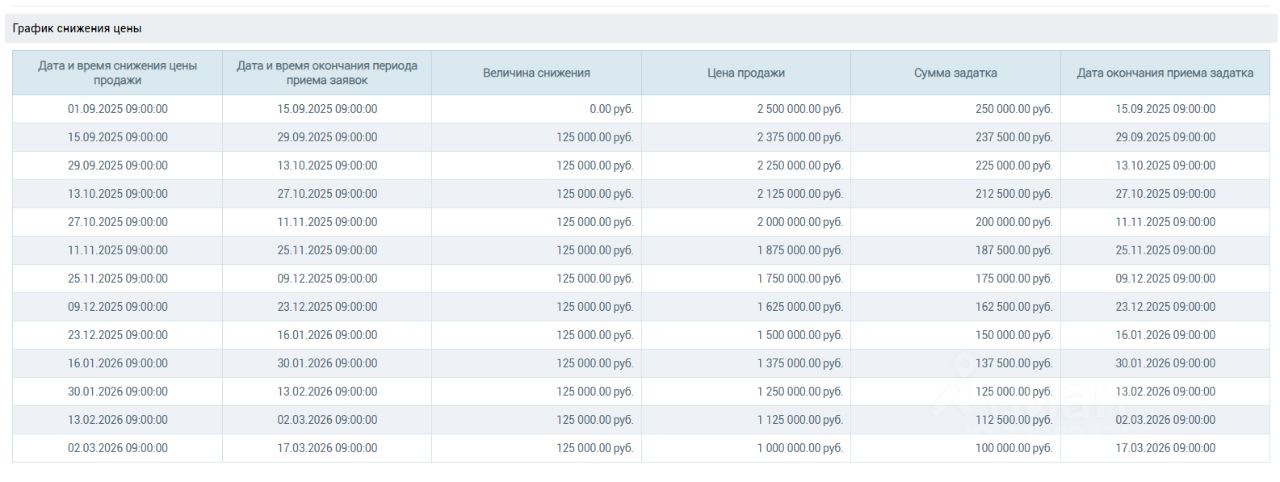
Task: Click the deposit amount 250 000.00 руб.
Action: pyautogui.click(x=1014, y=109)
